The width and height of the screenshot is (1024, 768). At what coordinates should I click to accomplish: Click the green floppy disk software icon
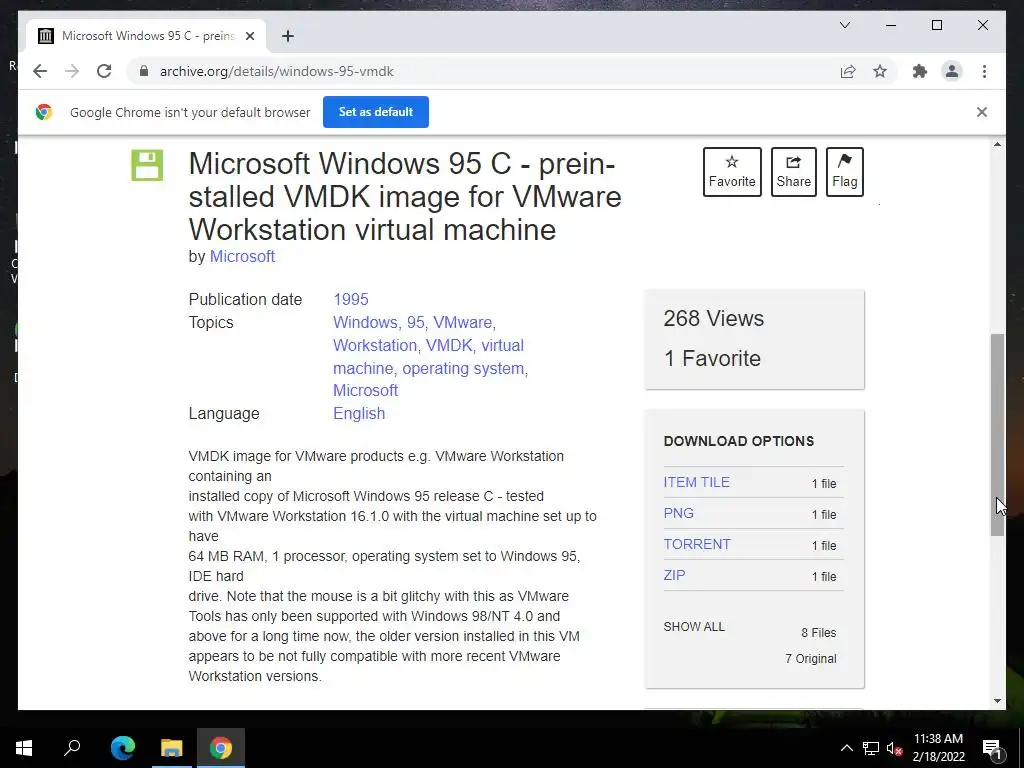pos(147,165)
